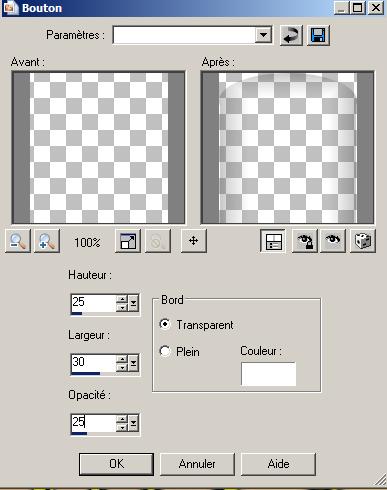This screenshot has height=490, width=387.
Task: Expand the Hauteur value slider dropdown
Action: pos(133,303)
